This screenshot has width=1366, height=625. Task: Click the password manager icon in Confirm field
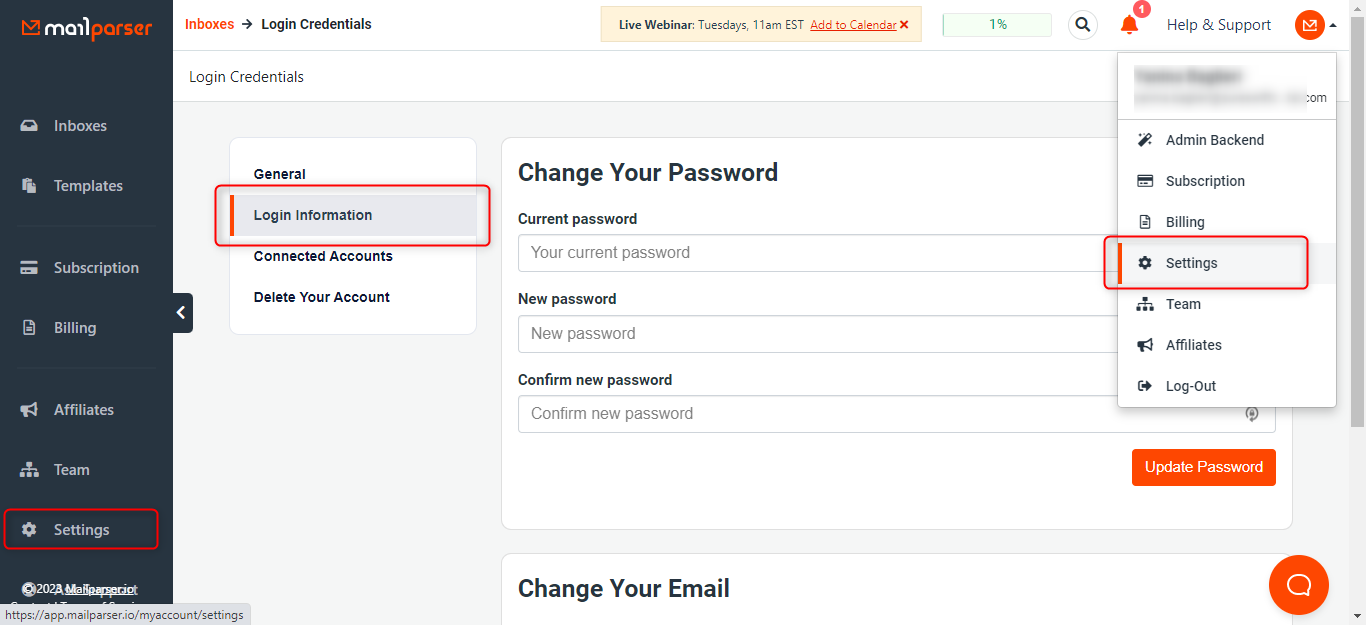tap(1251, 414)
